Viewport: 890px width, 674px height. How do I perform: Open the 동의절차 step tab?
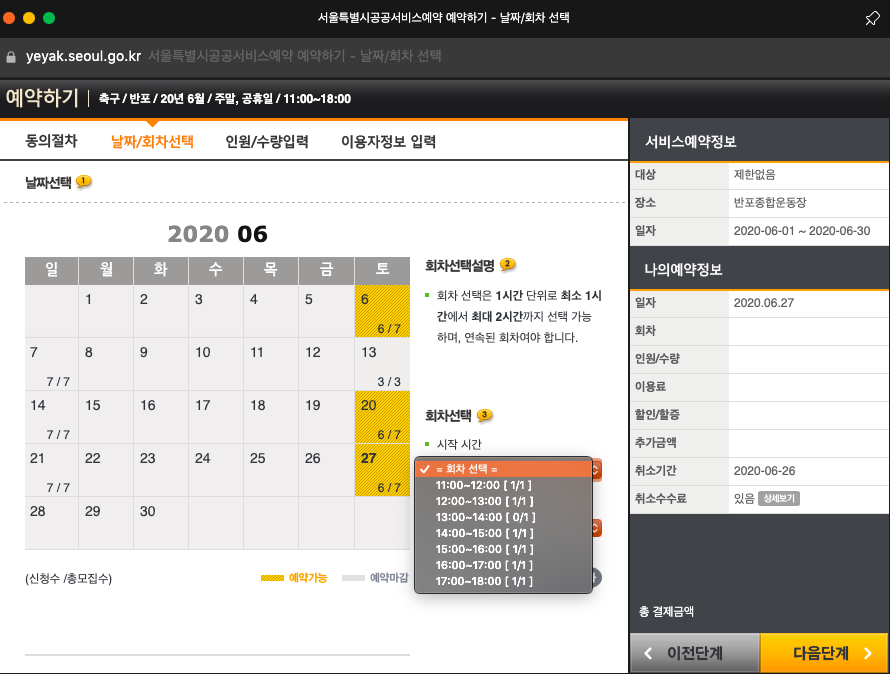tap(51, 141)
